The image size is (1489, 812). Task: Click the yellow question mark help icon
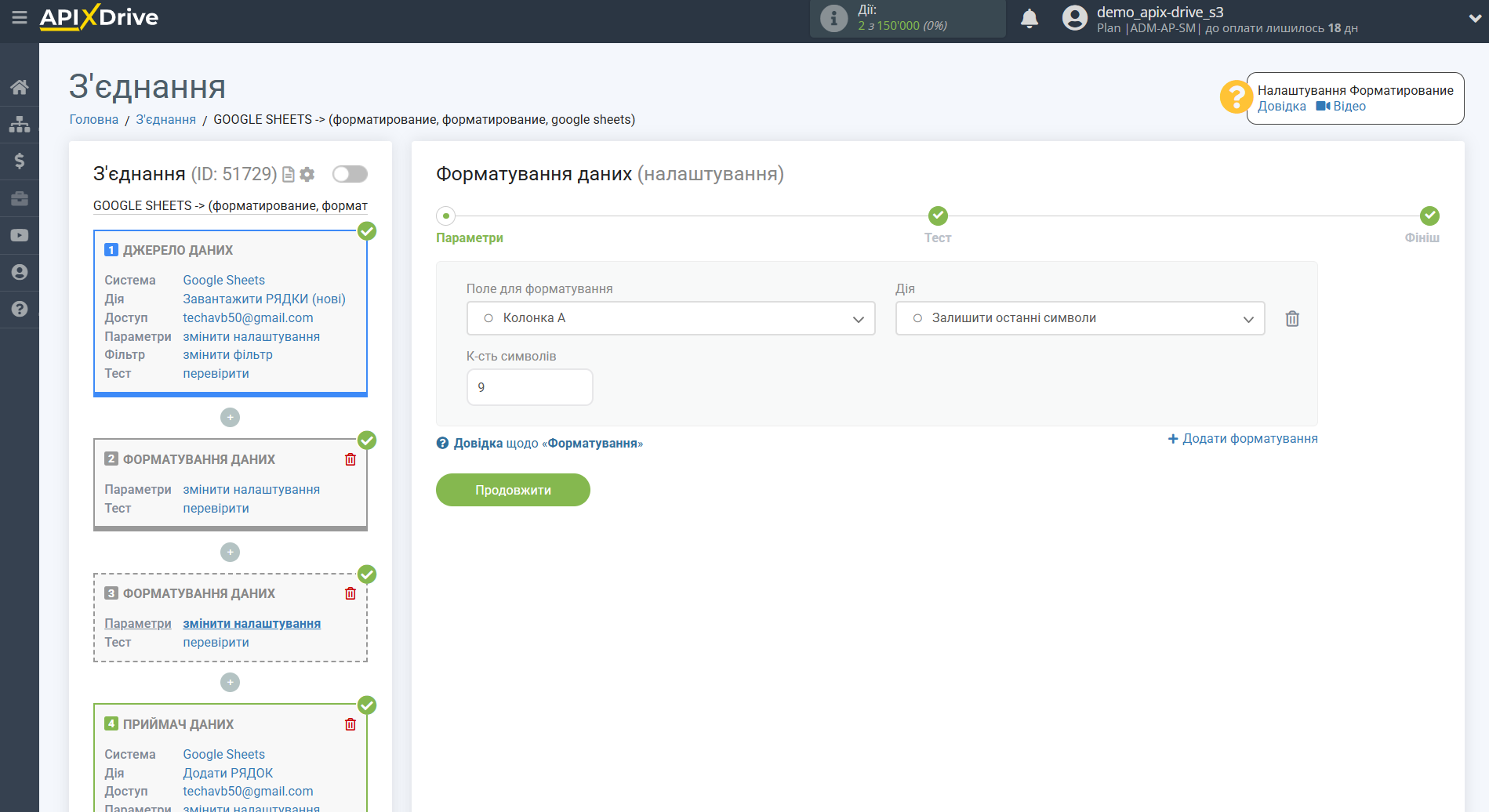tap(1236, 97)
